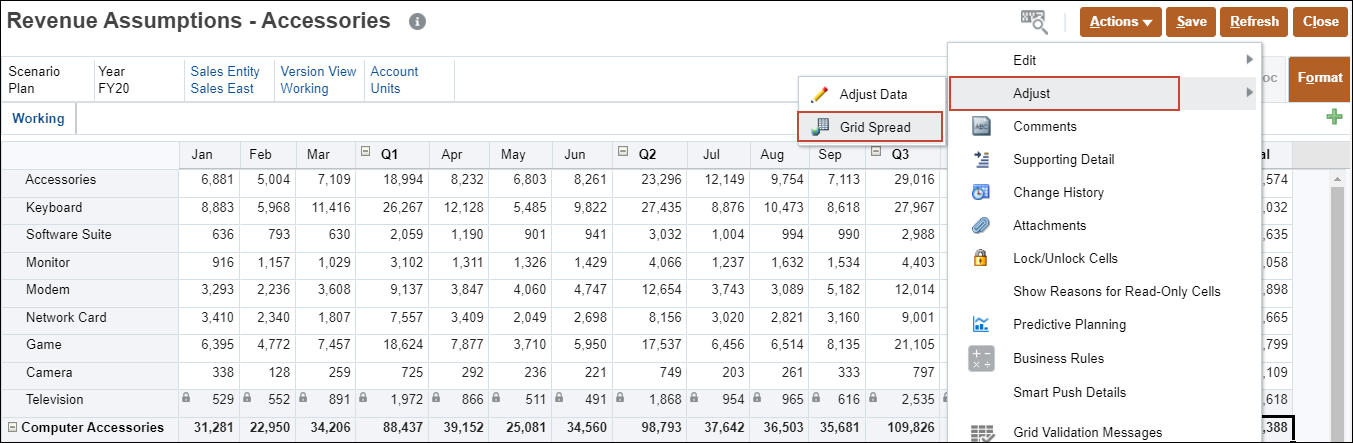1353x443 pixels.
Task: Expand the Adjust submenu
Action: (x=1064, y=93)
